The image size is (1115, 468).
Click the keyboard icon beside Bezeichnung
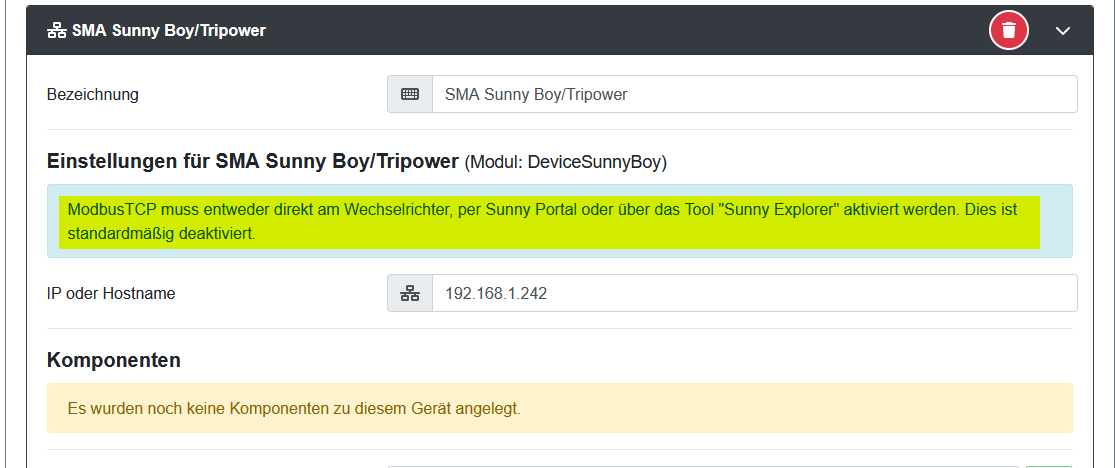pyautogui.click(x=410, y=94)
